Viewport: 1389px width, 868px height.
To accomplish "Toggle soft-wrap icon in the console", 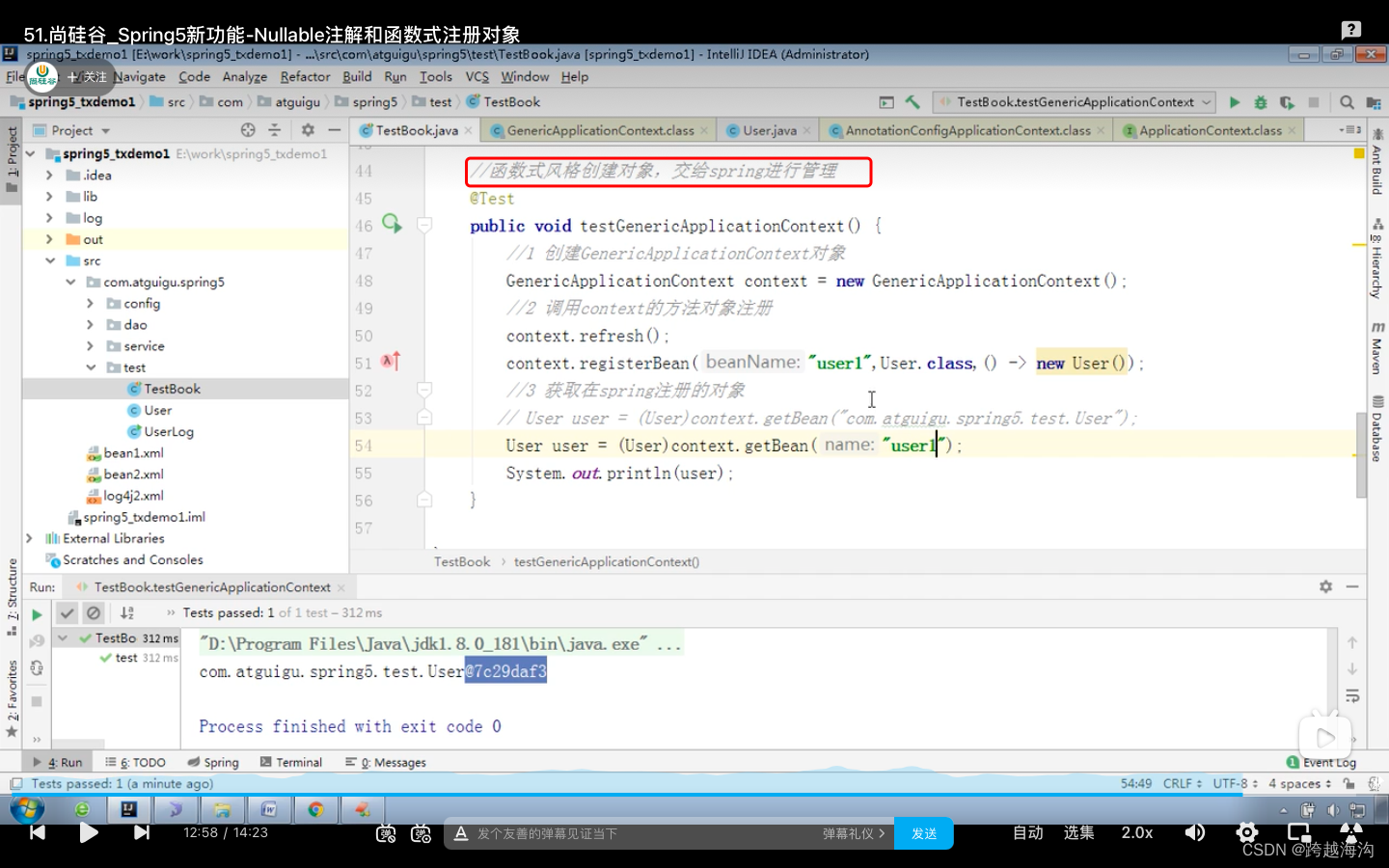I will pyautogui.click(x=1352, y=695).
